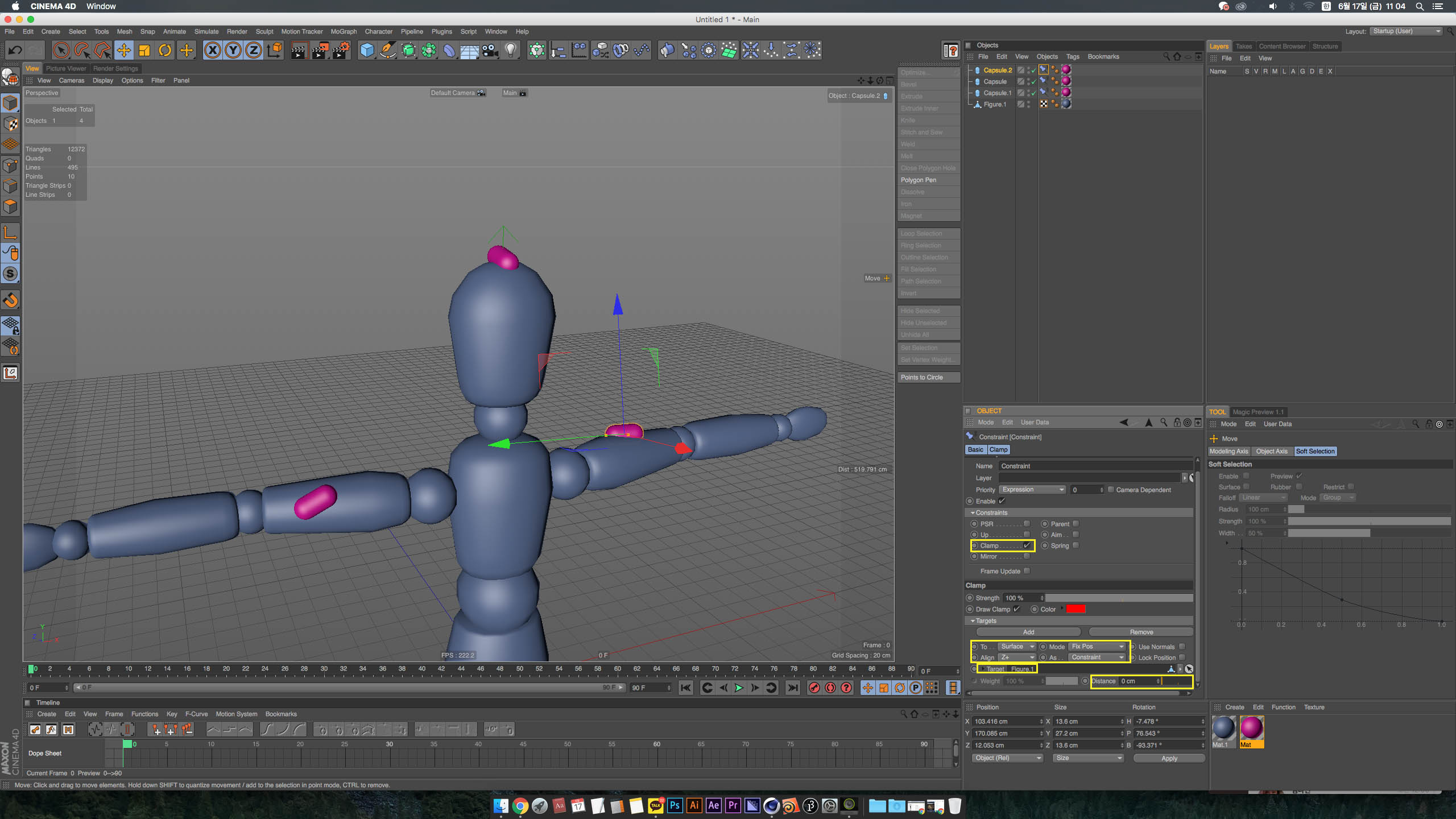Viewport: 1456px width, 819px height.
Task: Enable the Mirror constraint checkbox
Action: [1027, 556]
